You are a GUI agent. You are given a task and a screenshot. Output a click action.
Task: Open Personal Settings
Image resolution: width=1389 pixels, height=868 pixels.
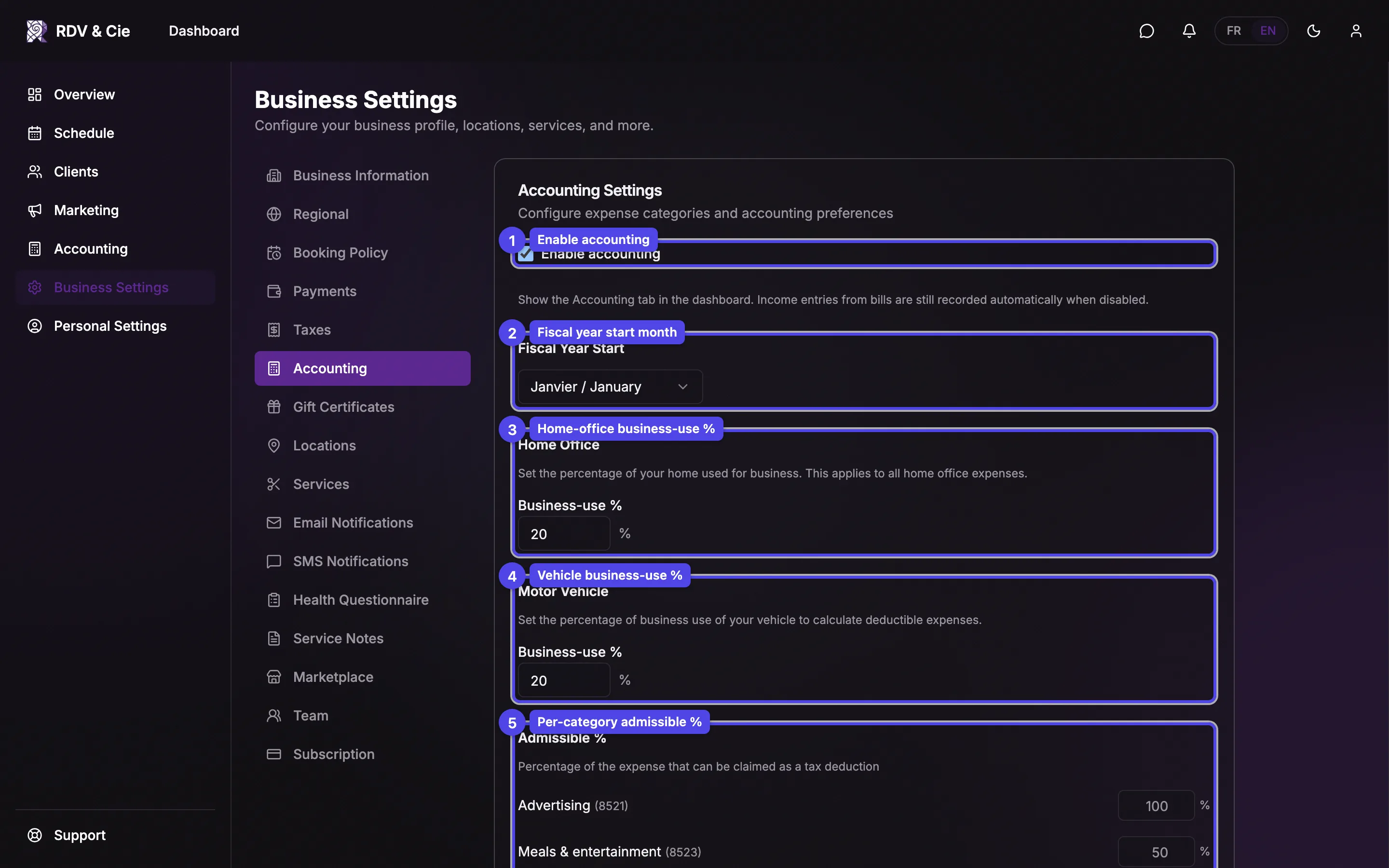[x=115, y=326]
